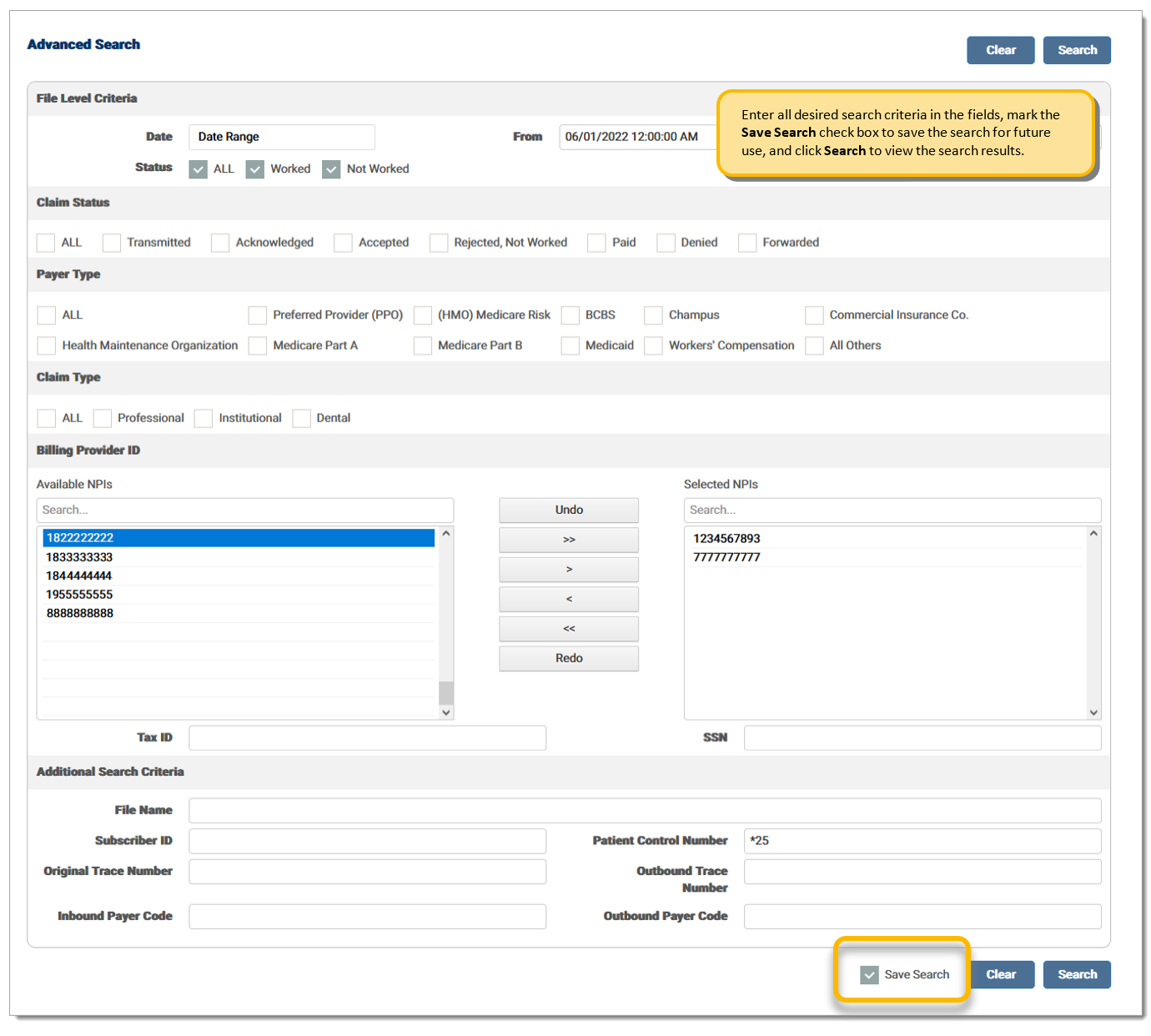The width and height of the screenshot is (1151, 1036).
Task: Check the Professional claim type
Action: point(103,418)
